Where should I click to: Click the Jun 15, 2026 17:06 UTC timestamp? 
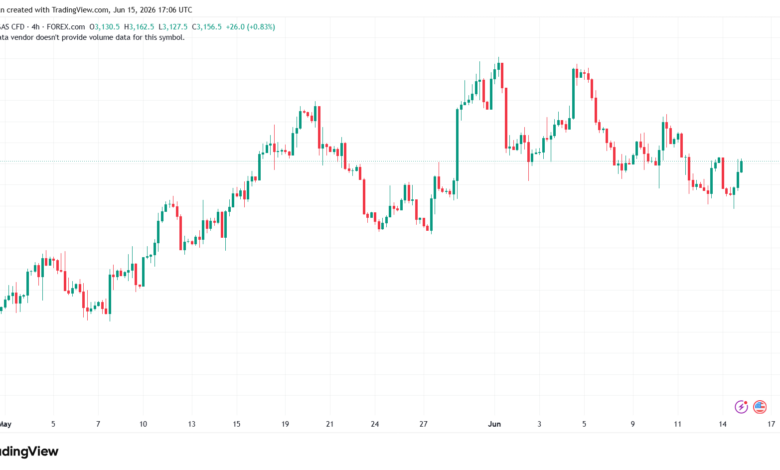(153, 9)
